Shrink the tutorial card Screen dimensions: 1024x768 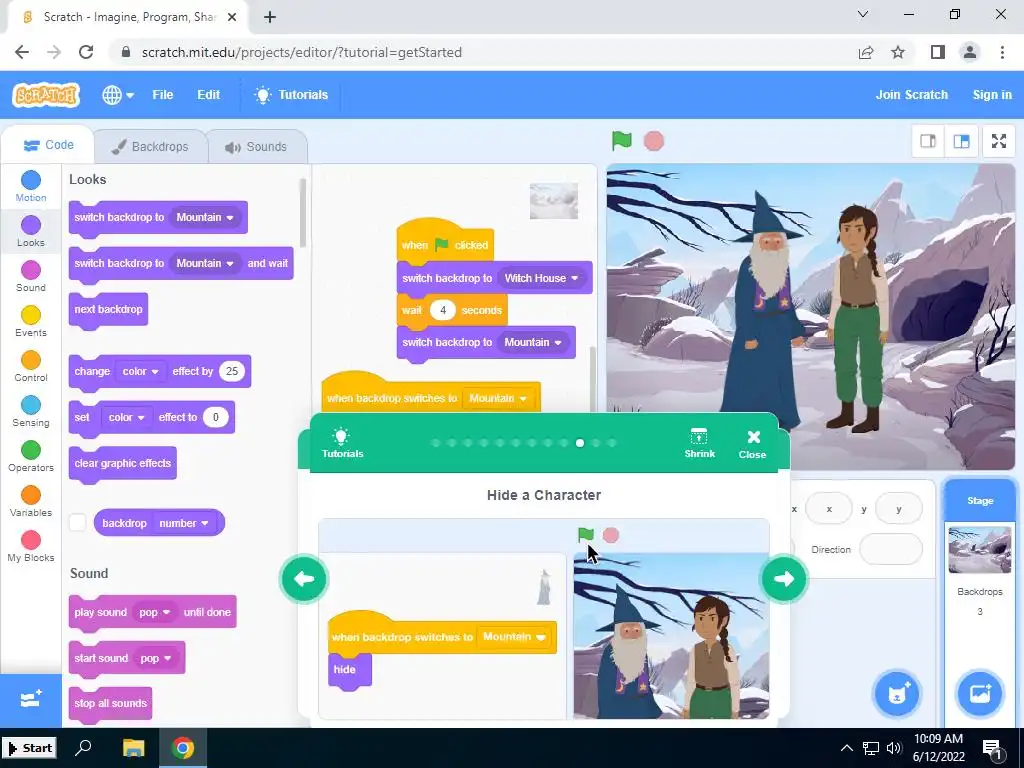coord(699,443)
